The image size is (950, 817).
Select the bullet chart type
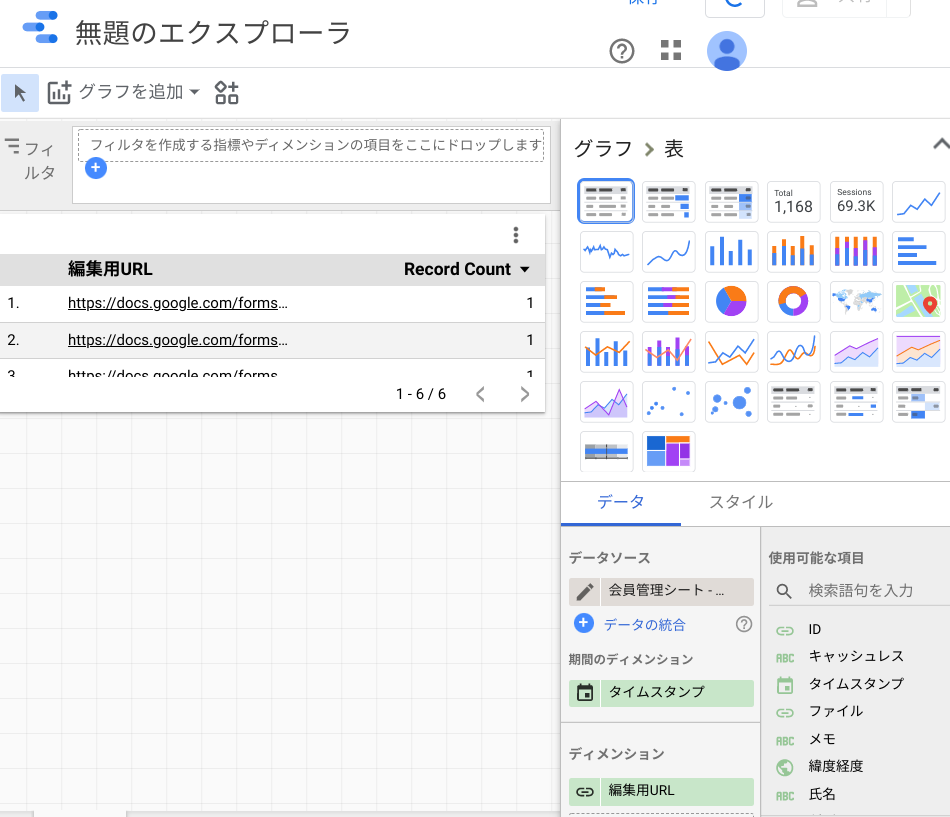coord(606,452)
